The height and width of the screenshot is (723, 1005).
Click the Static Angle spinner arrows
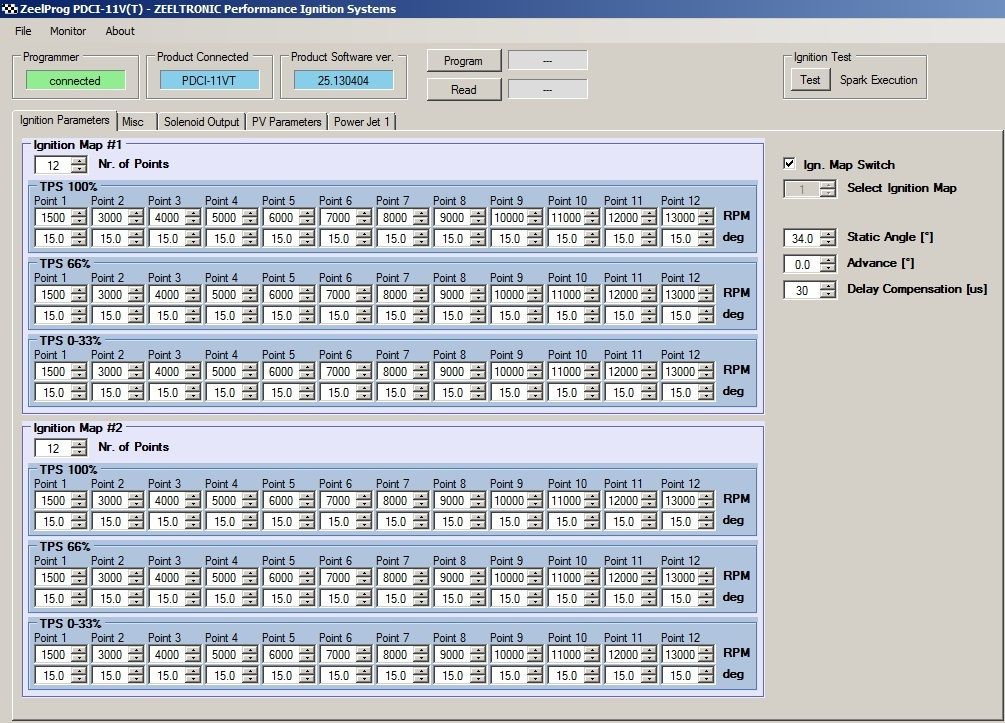[x=828, y=238]
